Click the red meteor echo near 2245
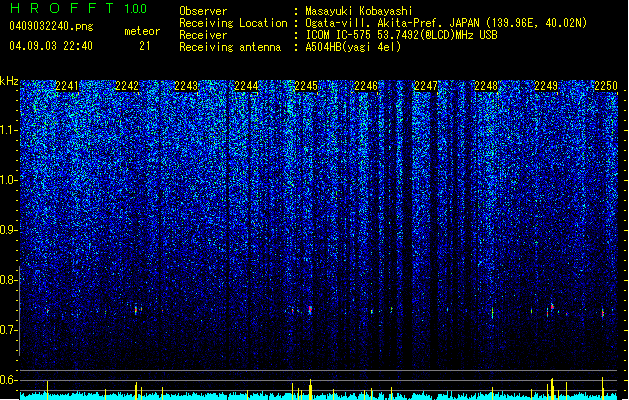Screen dimensions: 629x400 (x=310, y=309)
